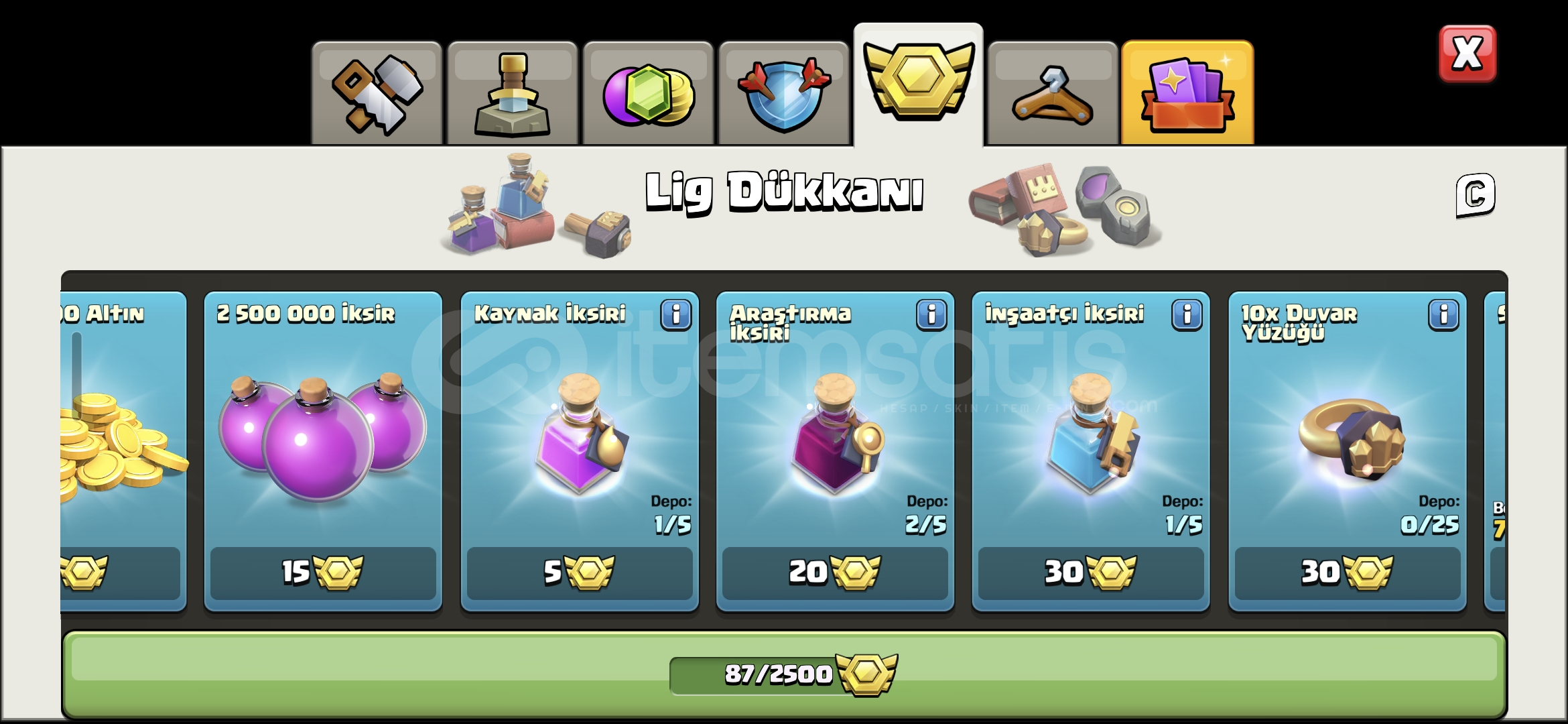
Task: Open the gems and resources tab
Action: coord(648,94)
